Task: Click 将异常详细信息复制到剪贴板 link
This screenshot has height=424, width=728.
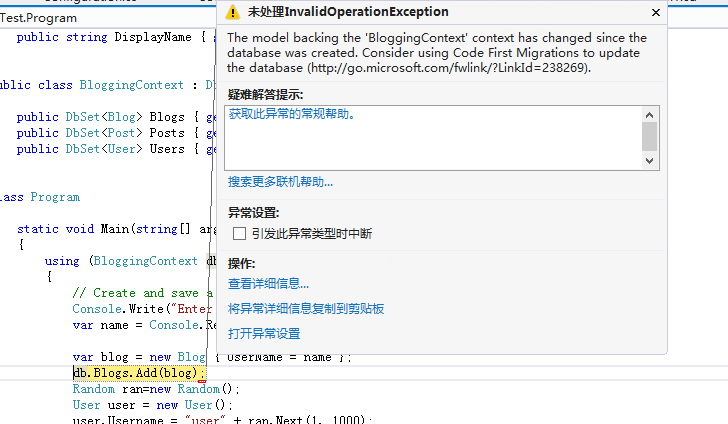Action: click(x=306, y=309)
